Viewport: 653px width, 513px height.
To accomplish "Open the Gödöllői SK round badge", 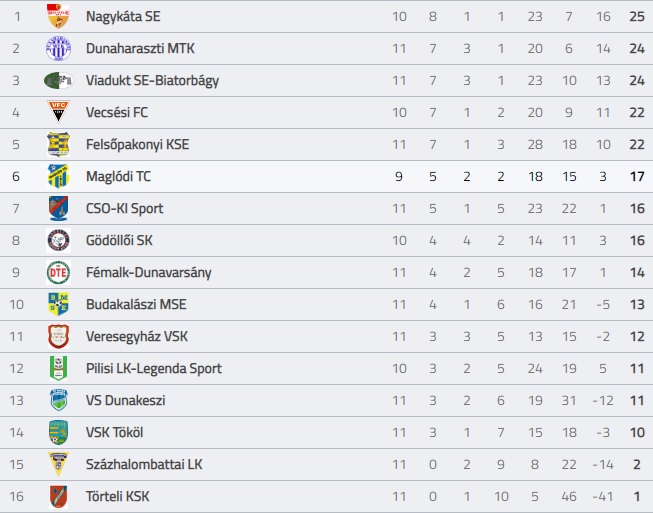I will [58, 240].
